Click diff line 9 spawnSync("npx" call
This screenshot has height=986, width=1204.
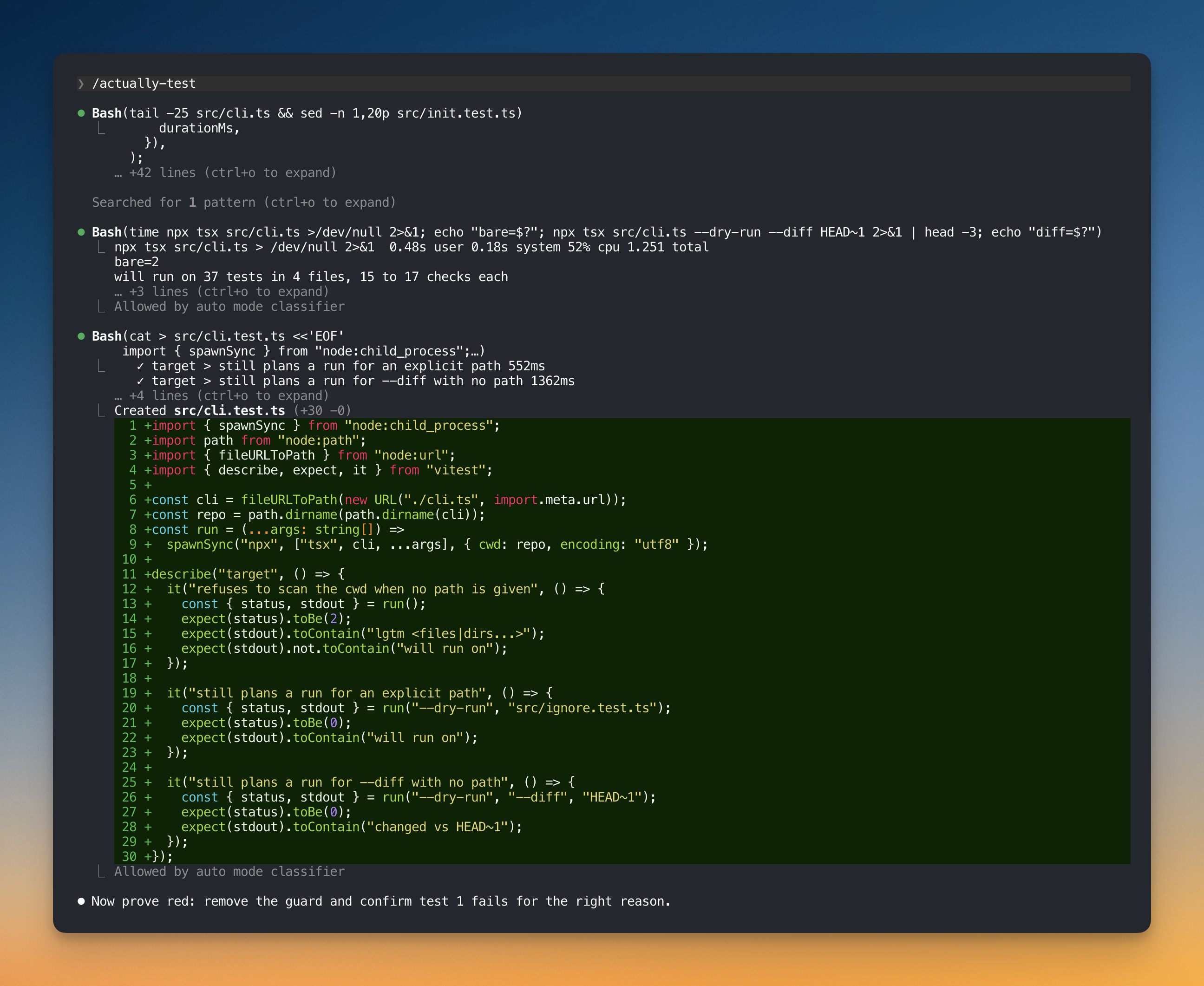(x=622, y=544)
